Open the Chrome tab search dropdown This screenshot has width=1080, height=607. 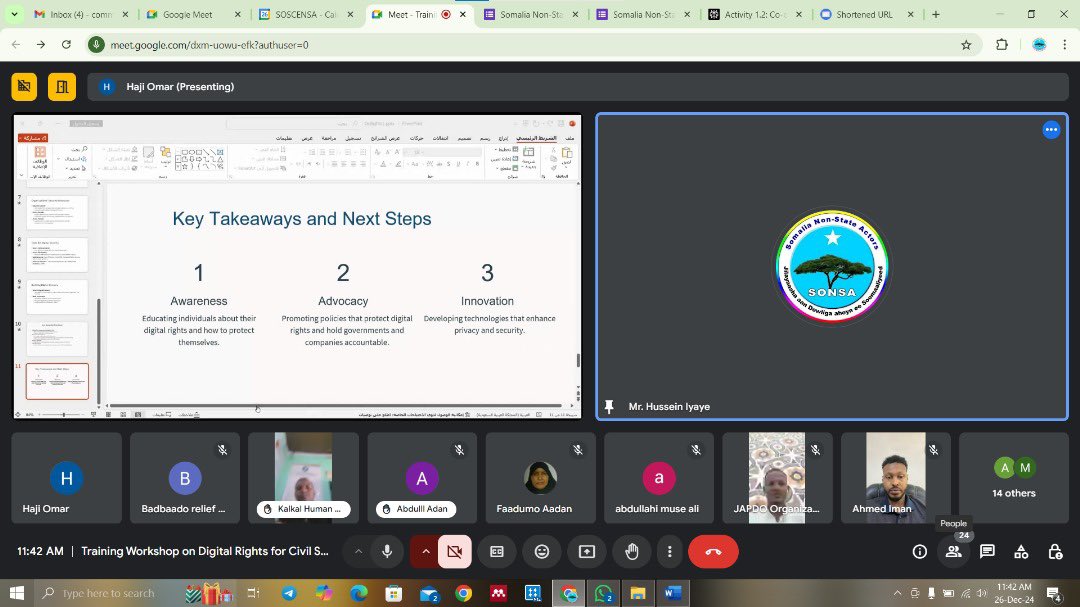point(14,14)
